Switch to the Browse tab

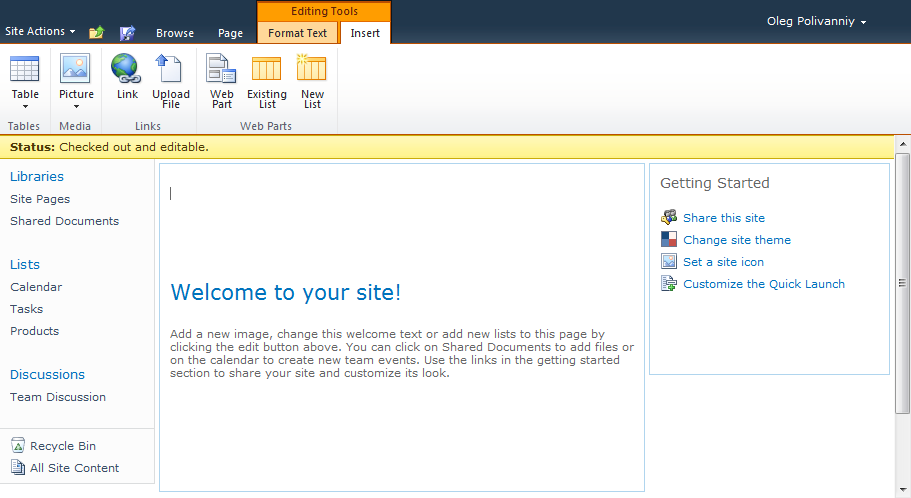tap(175, 33)
